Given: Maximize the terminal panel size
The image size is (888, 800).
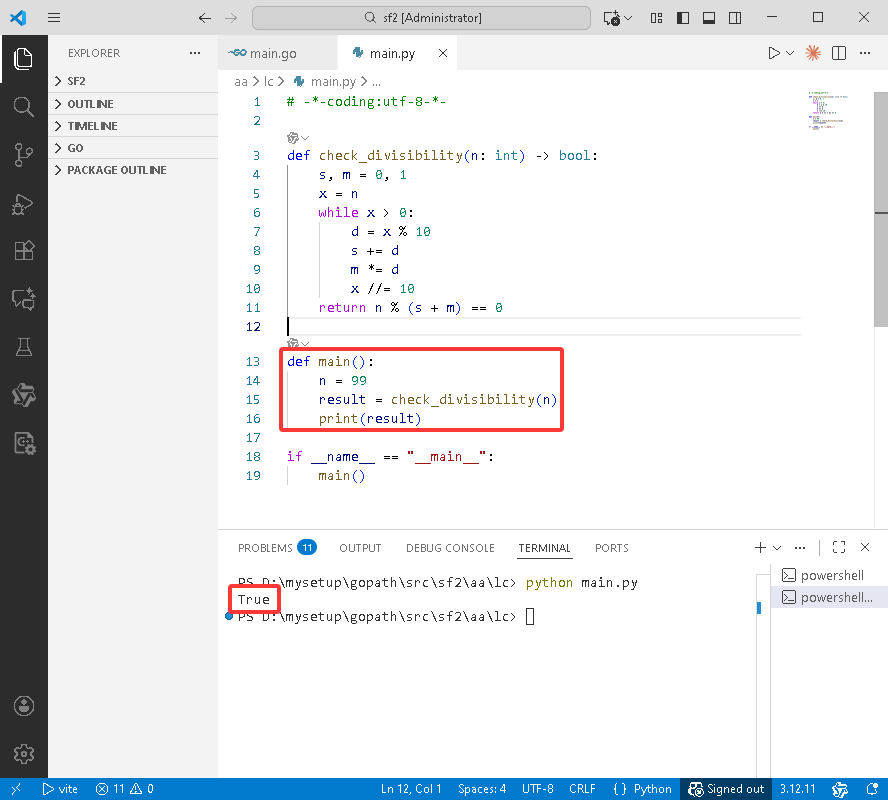Looking at the screenshot, I should (x=839, y=547).
